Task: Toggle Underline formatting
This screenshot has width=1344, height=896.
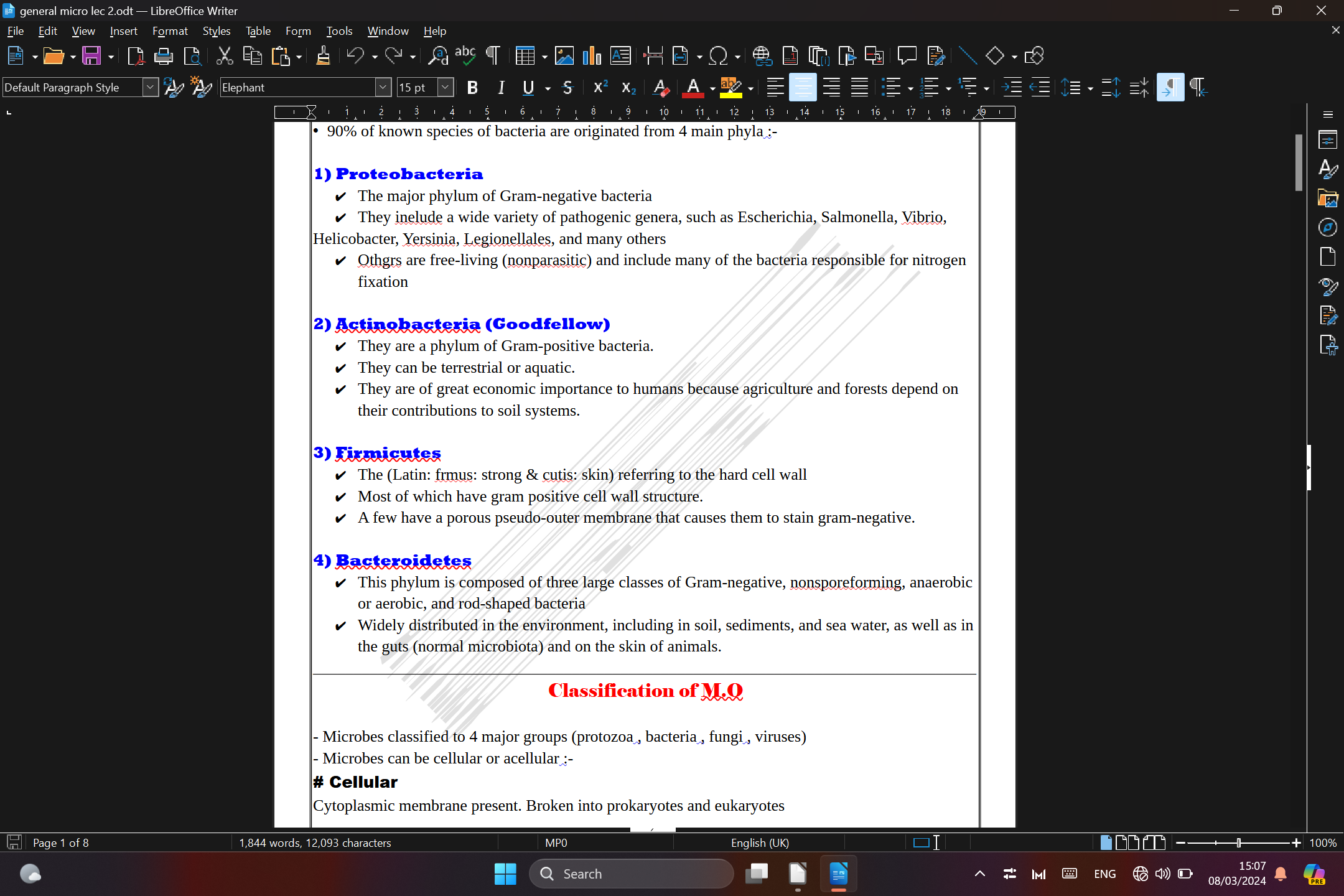Action: click(528, 88)
